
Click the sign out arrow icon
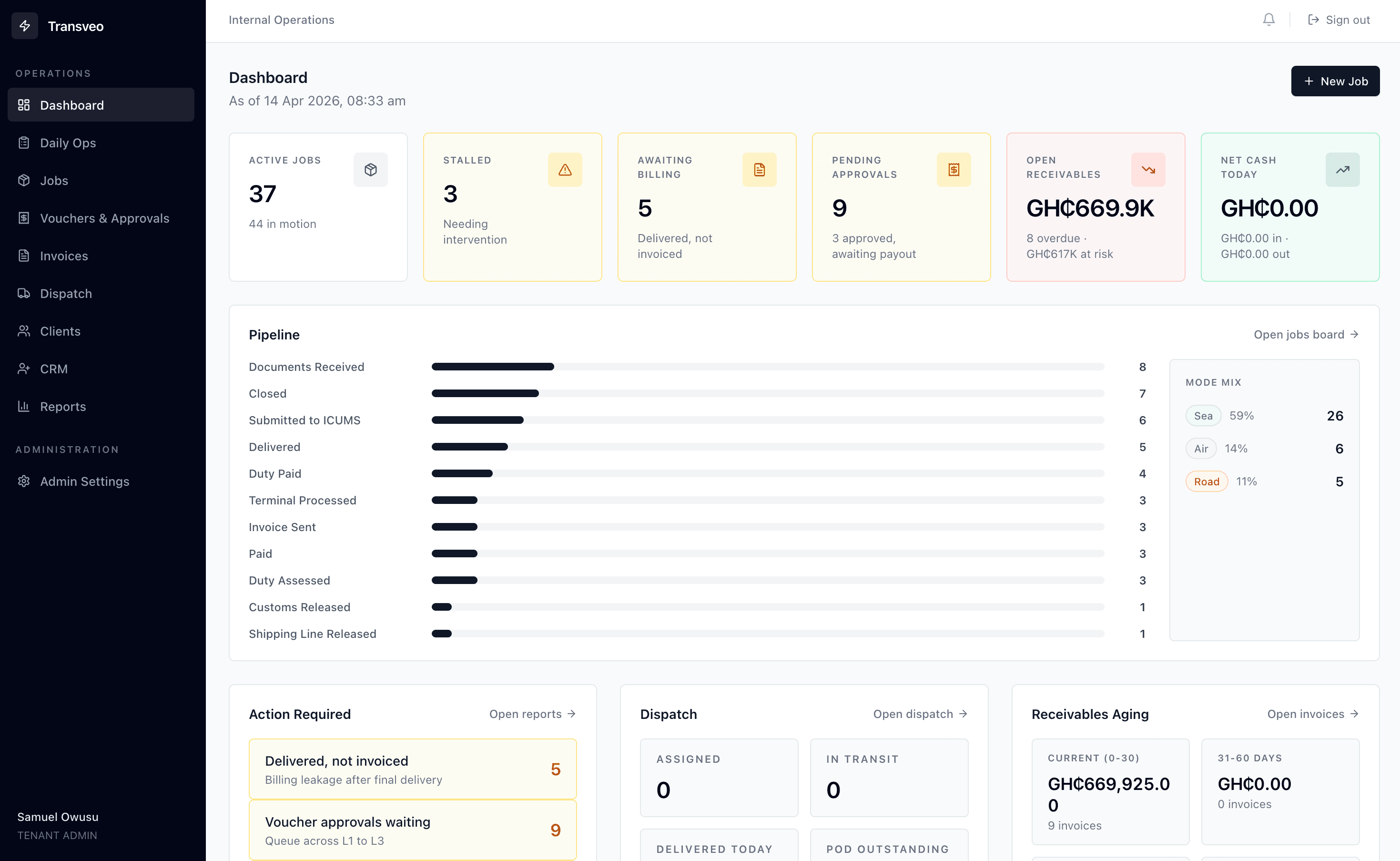pyautogui.click(x=1313, y=20)
